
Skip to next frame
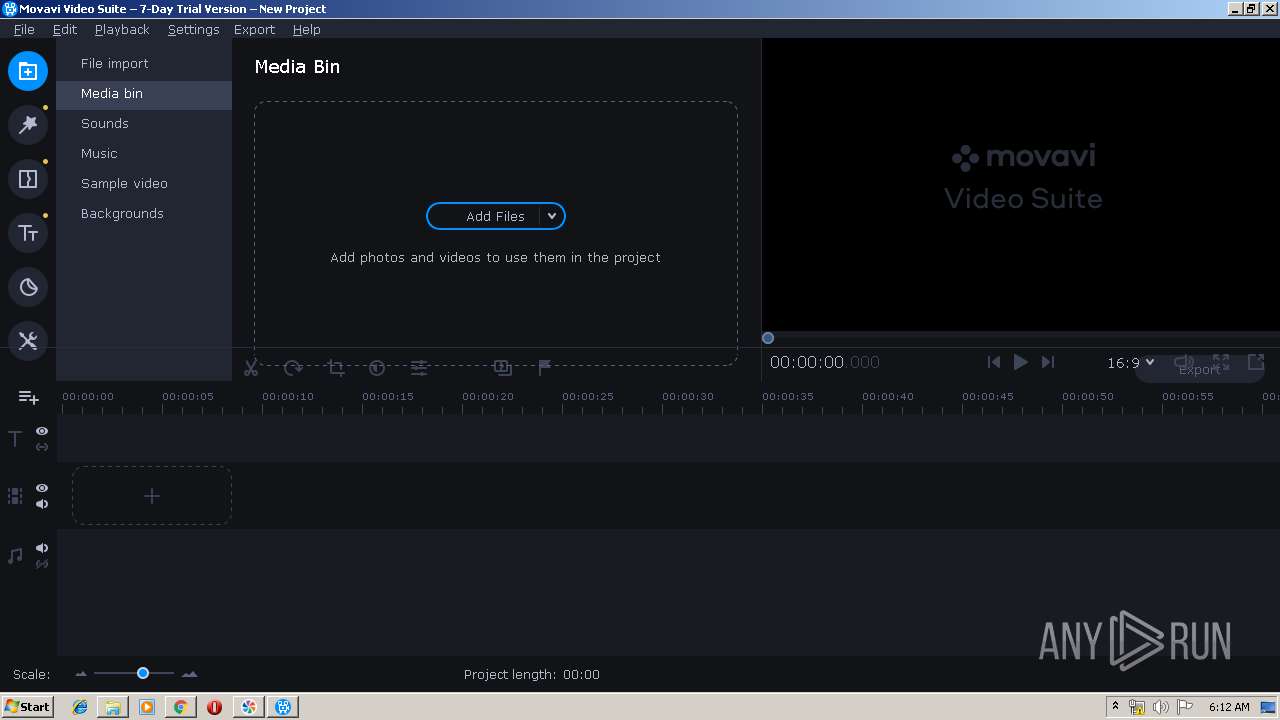1047,362
